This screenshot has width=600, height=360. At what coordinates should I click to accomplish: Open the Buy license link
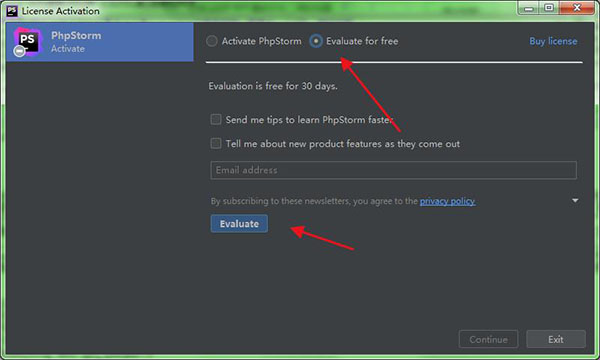coord(553,41)
